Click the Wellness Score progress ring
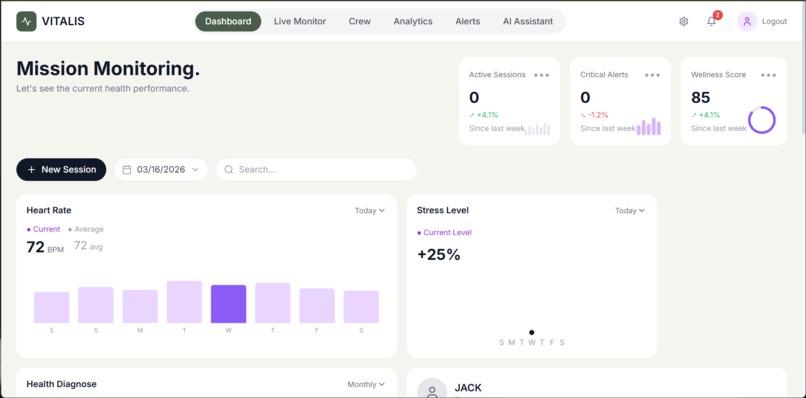 pyautogui.click(x=761, y=120)
